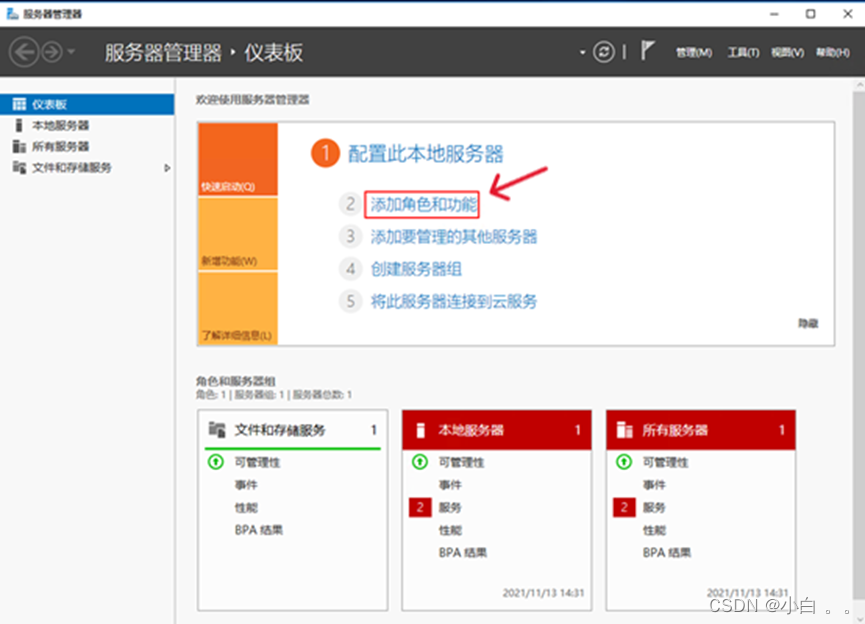
Task: Click 服务 in 本地服务器 tile
Action: tap(450, 508)
